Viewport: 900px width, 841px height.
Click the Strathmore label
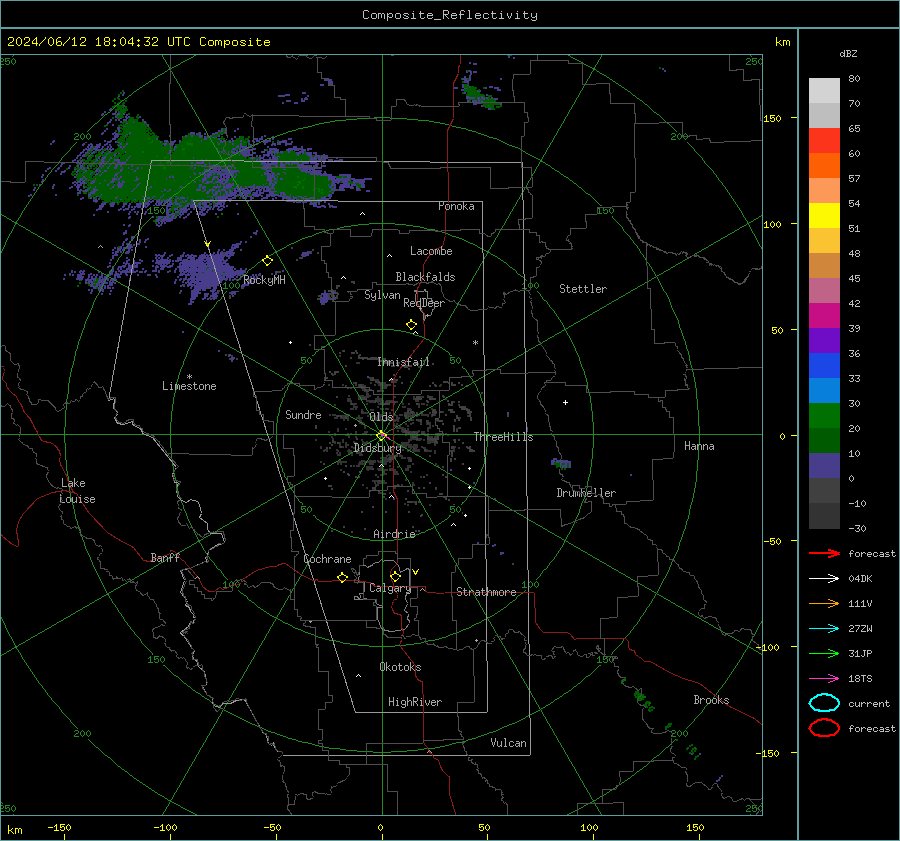pyautogui.click(x=486, y=592)
